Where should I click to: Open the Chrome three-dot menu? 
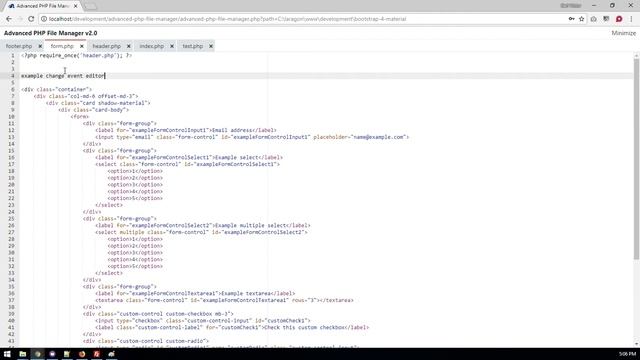click(631, 19)
